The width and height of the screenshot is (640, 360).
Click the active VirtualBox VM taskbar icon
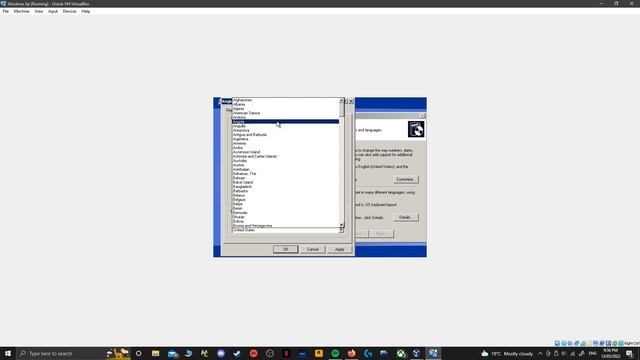pyautogui.click(x=433, y=353)
